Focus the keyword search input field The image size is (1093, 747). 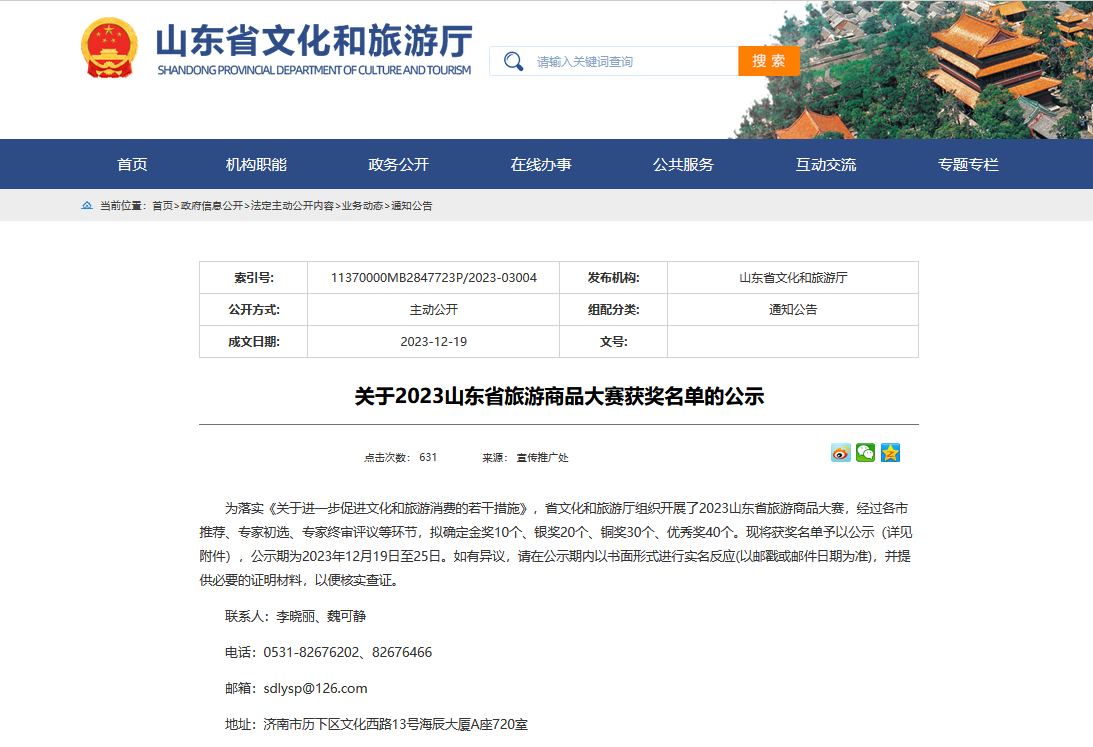point(630,62)
